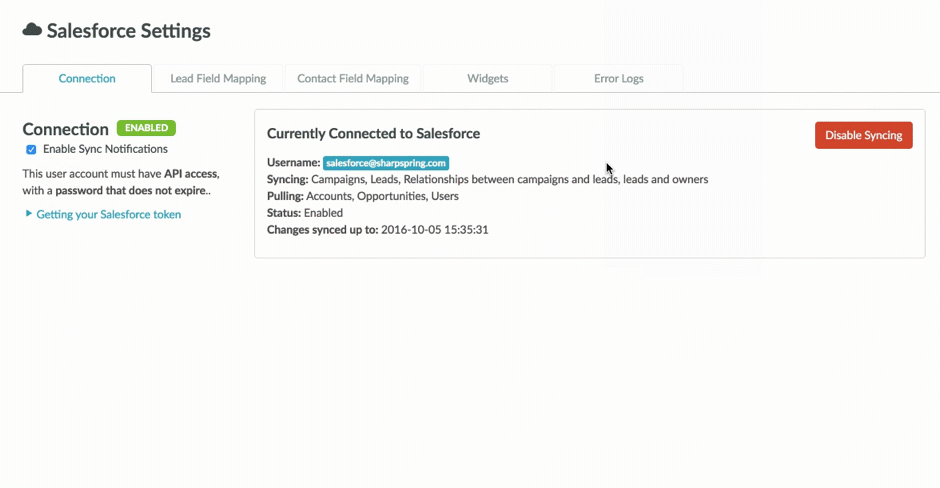Click the cloud icon beside Salesforce Settings
The height and width of the screenshot is (488, 940).
point(32,31)
